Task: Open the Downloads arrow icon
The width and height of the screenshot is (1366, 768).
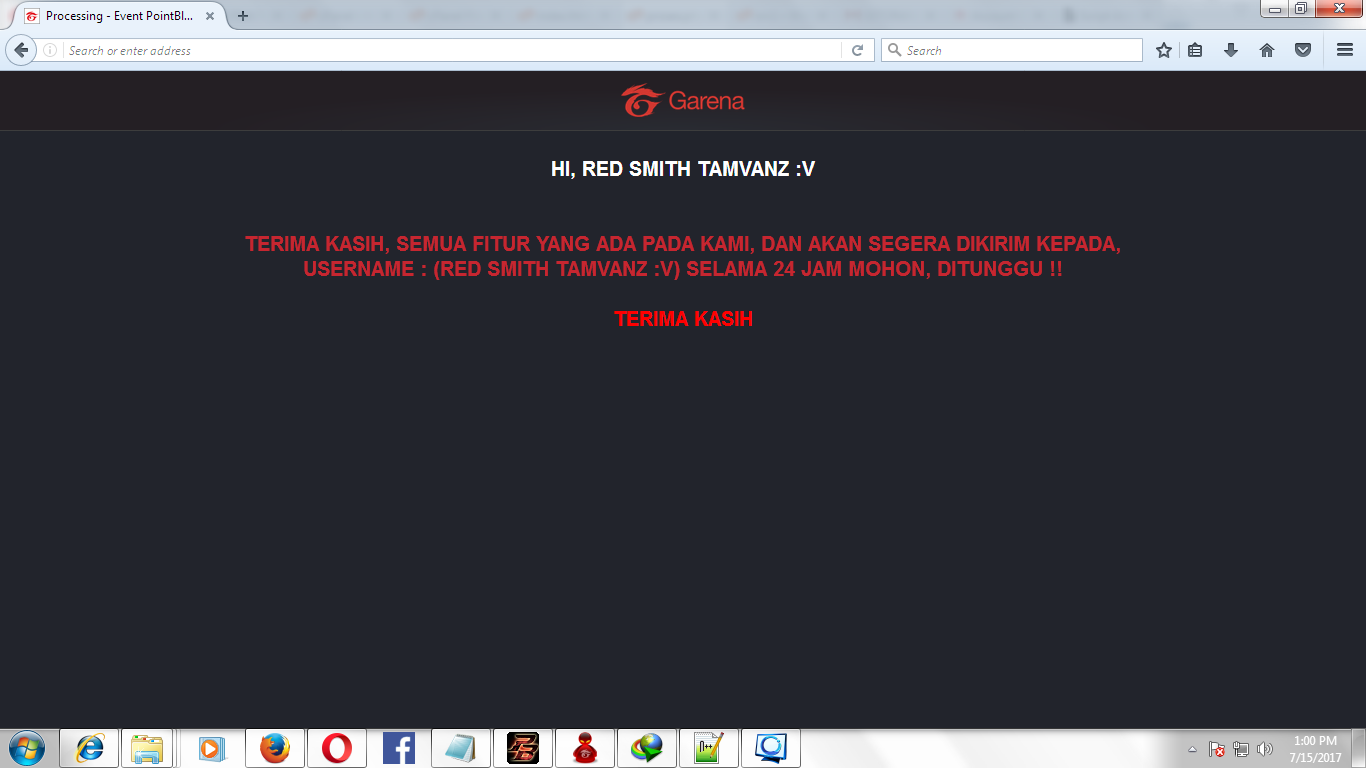Action: [1231, 50]
